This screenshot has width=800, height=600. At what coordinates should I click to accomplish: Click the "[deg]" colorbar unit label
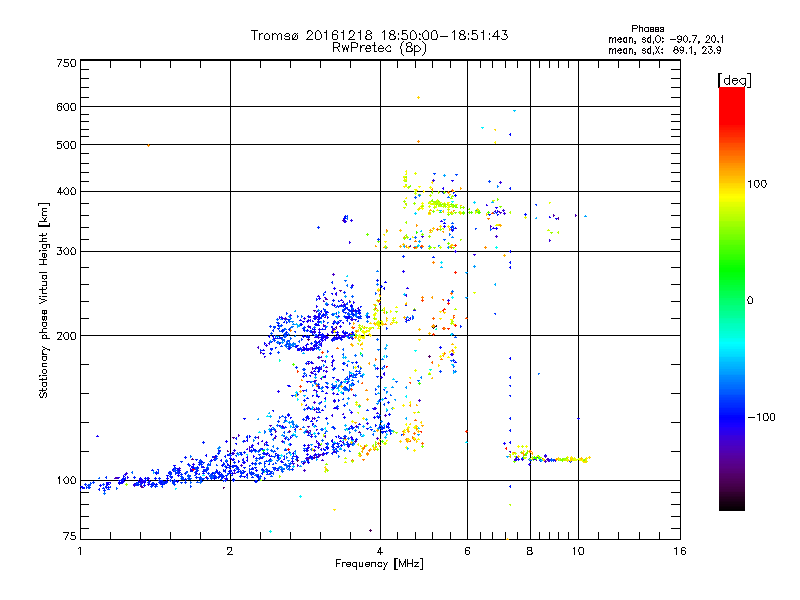pyautogui.click(x=734, y=80)
